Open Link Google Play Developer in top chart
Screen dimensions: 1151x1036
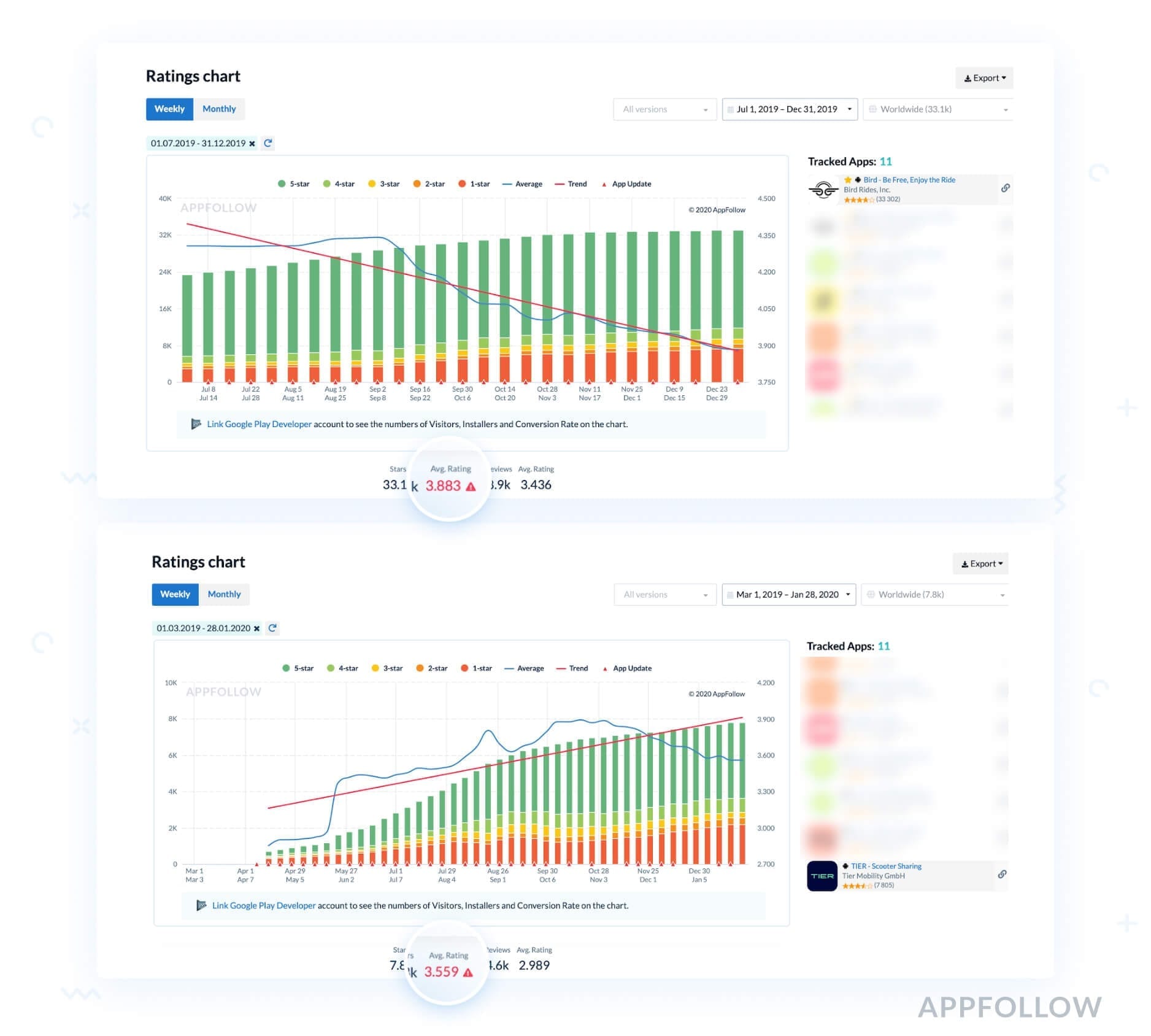coord(259,424)
